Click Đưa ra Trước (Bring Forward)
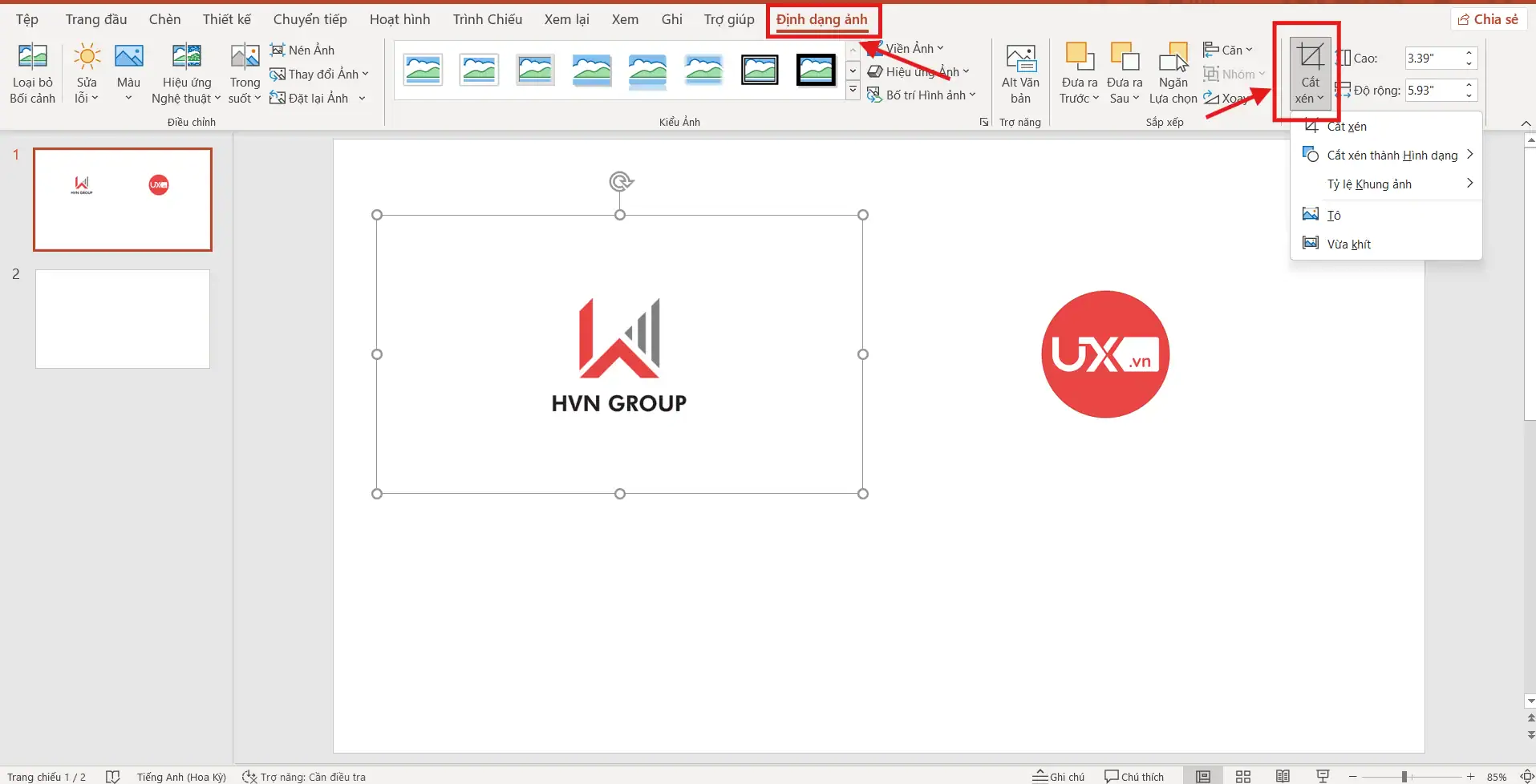 (1077, 72)
